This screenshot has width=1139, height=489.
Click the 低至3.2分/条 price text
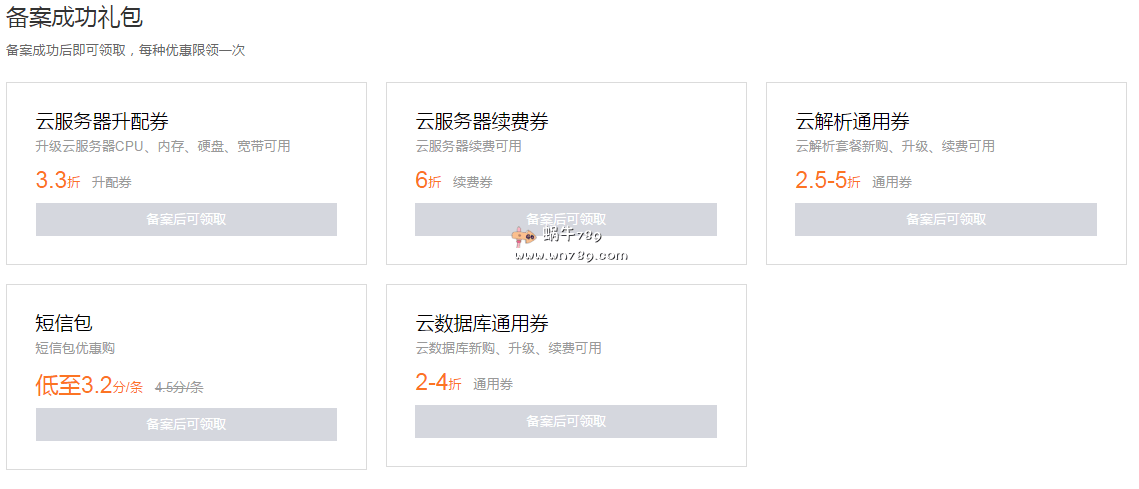point(89,386)
